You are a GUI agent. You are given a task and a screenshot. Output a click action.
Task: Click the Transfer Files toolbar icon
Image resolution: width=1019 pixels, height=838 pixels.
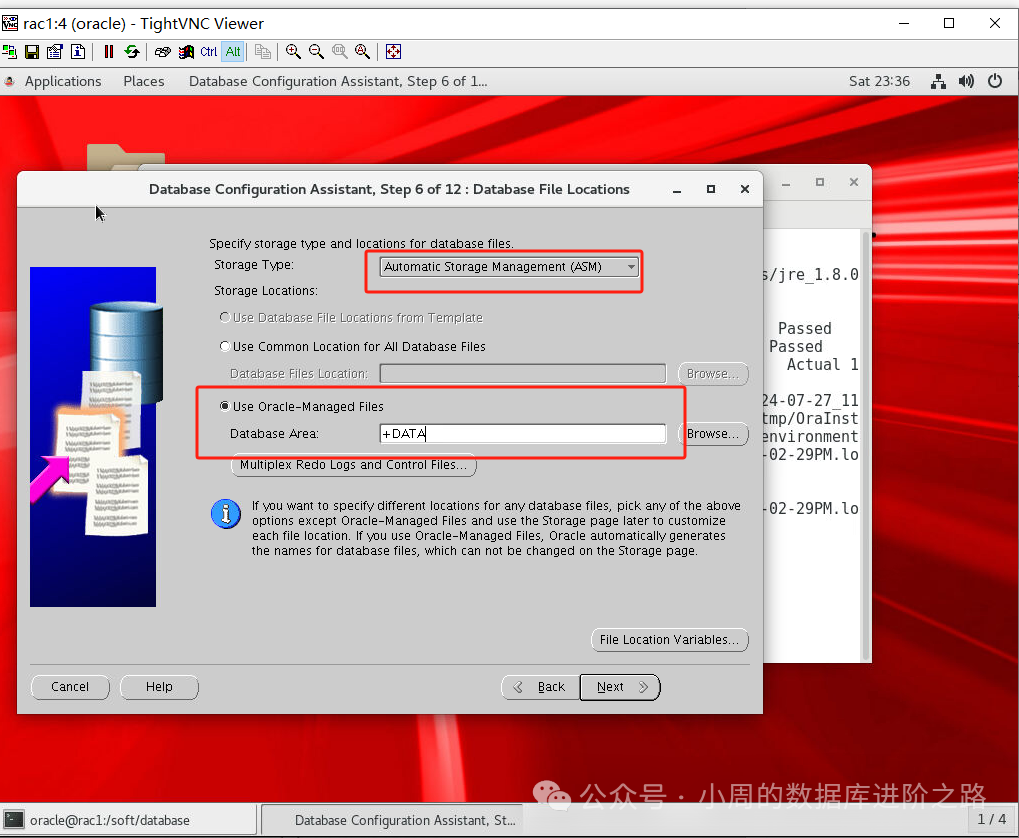coord(263,51)
